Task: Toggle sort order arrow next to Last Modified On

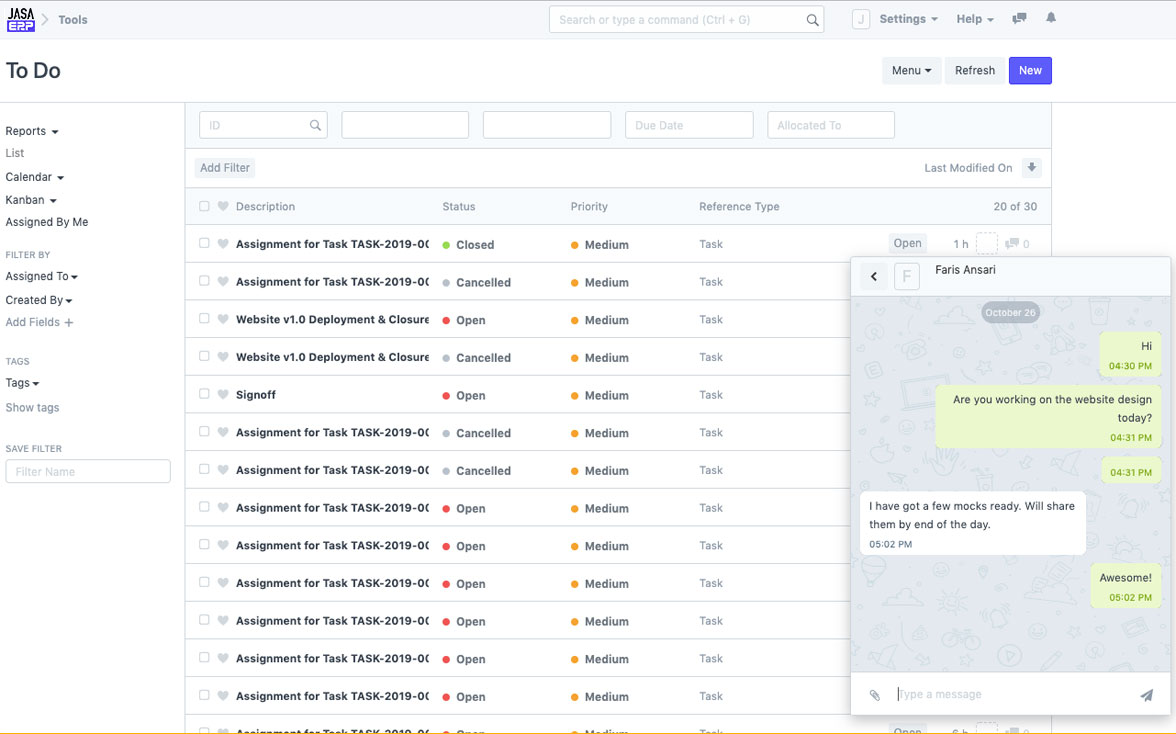Action: [1032, 168]
